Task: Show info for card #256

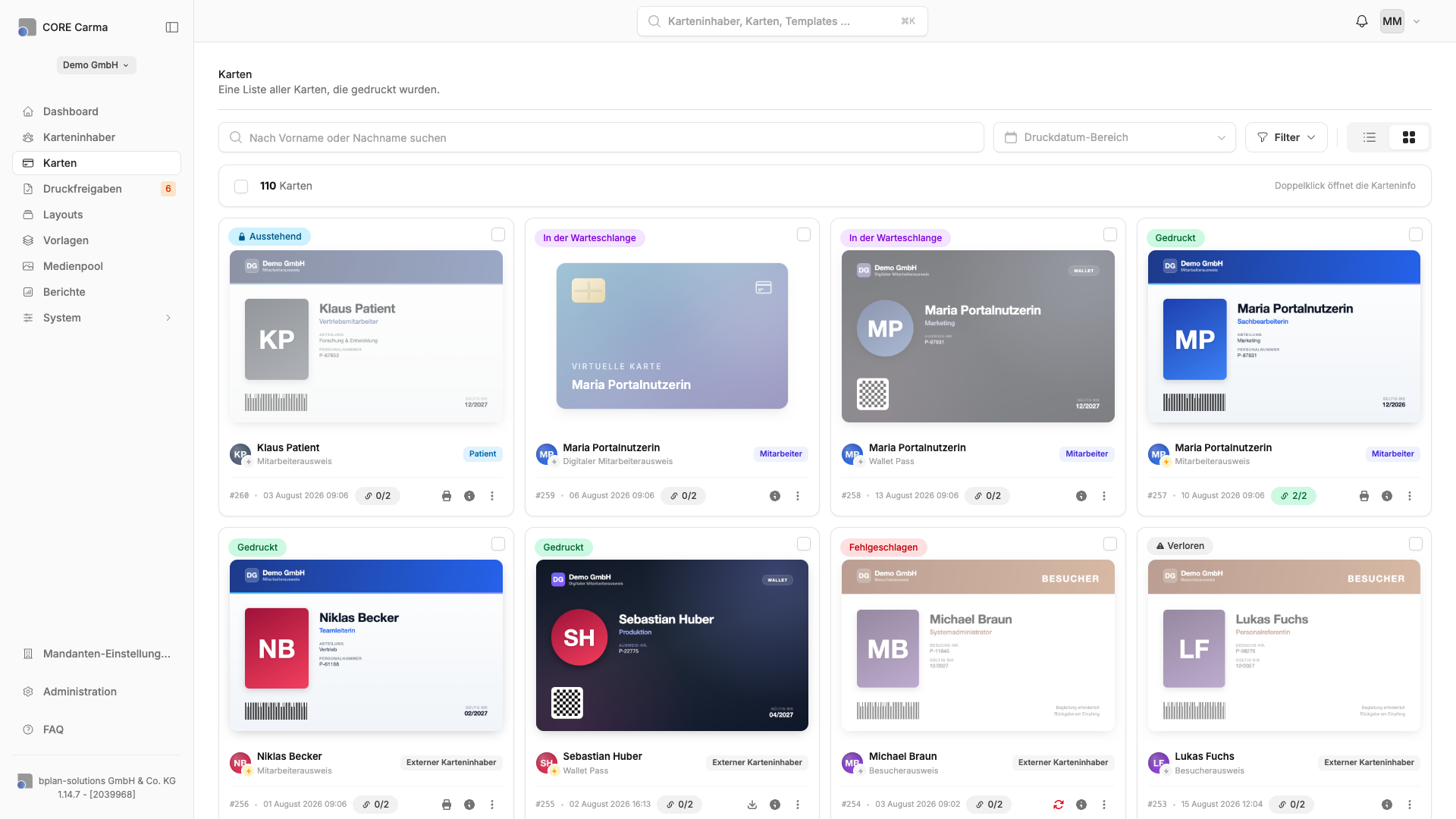Action: pos(469,805)
